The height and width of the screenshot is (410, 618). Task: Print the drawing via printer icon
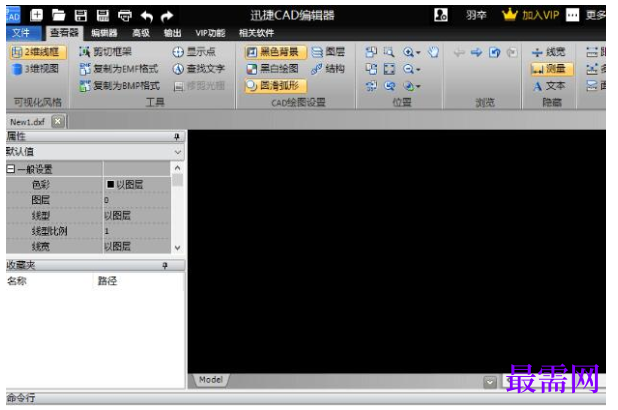pos(125,16)
